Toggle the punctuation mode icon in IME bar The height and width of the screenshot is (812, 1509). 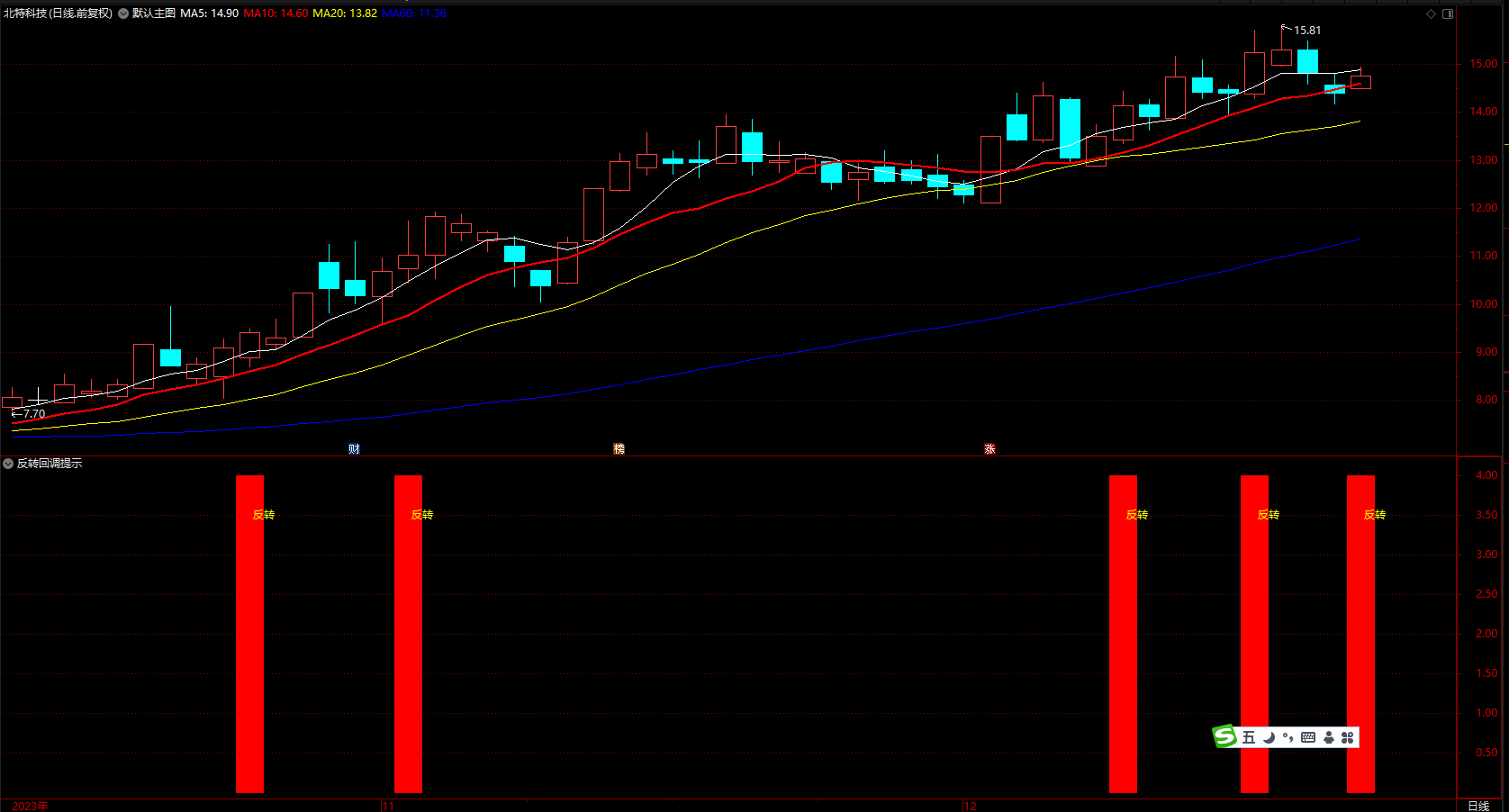1288,737
